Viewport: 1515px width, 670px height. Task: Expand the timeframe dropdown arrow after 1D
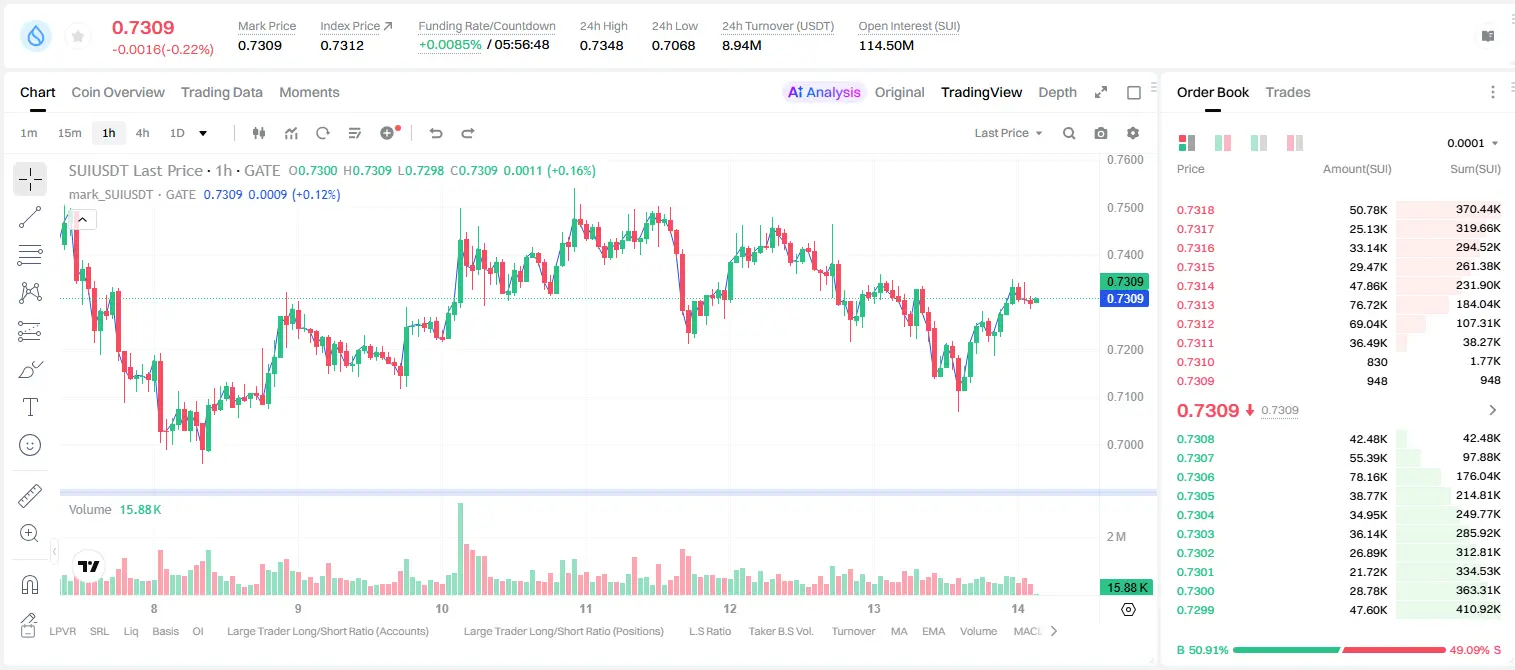203,133
